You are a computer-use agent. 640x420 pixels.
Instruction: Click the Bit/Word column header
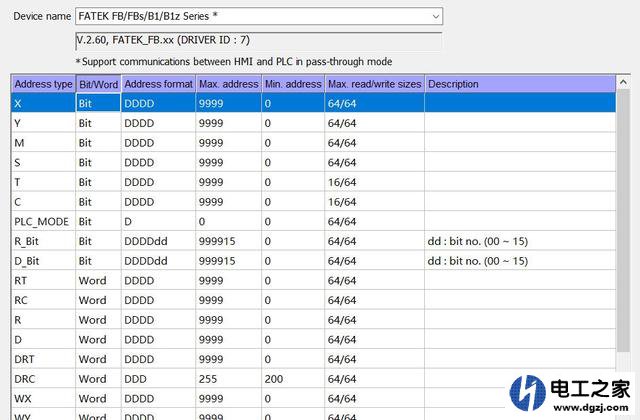pyautogui.click(x=98, y=84)
